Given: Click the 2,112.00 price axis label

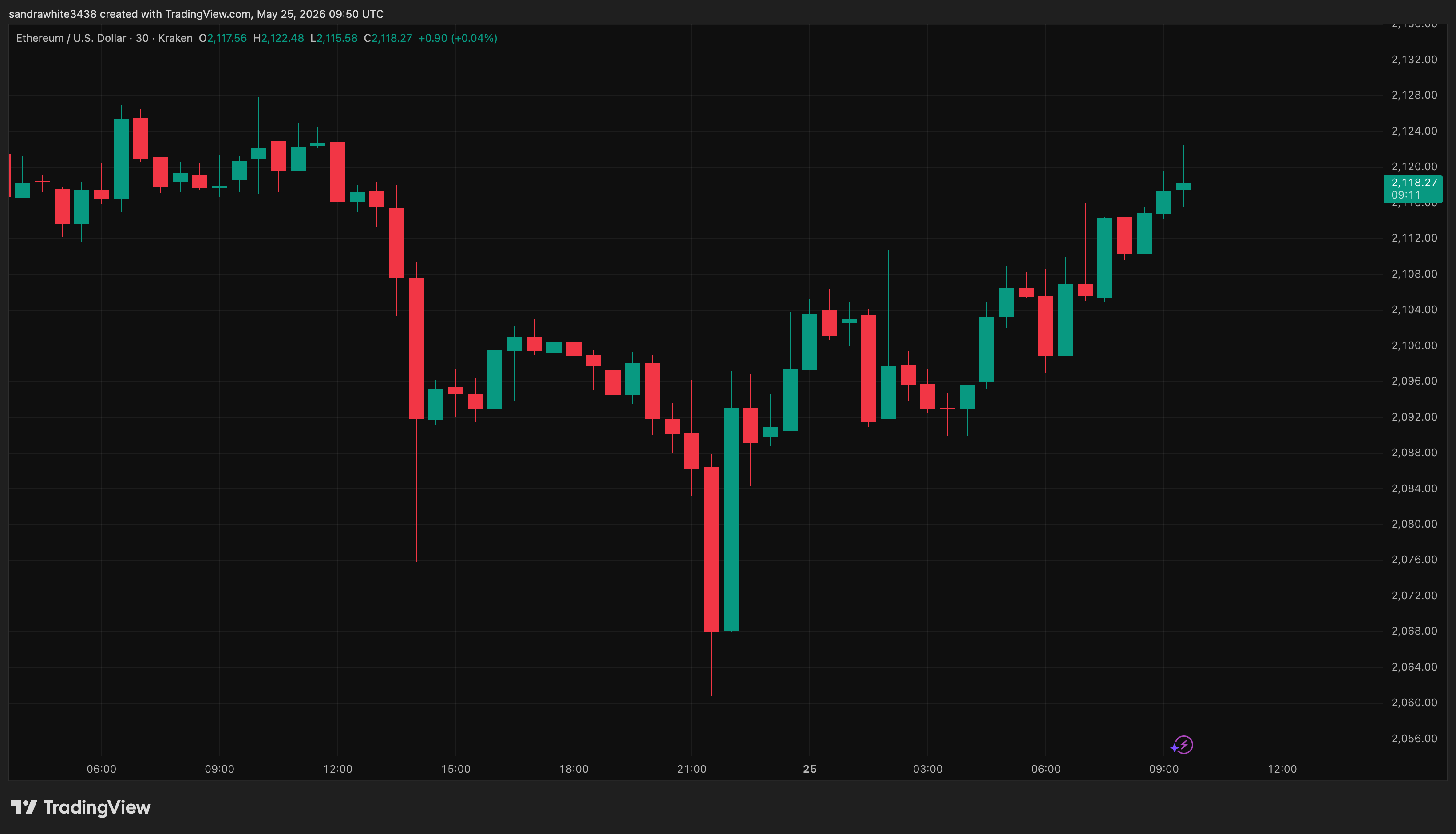Looking at the screenshot, I should click(x=1414, y=238).
